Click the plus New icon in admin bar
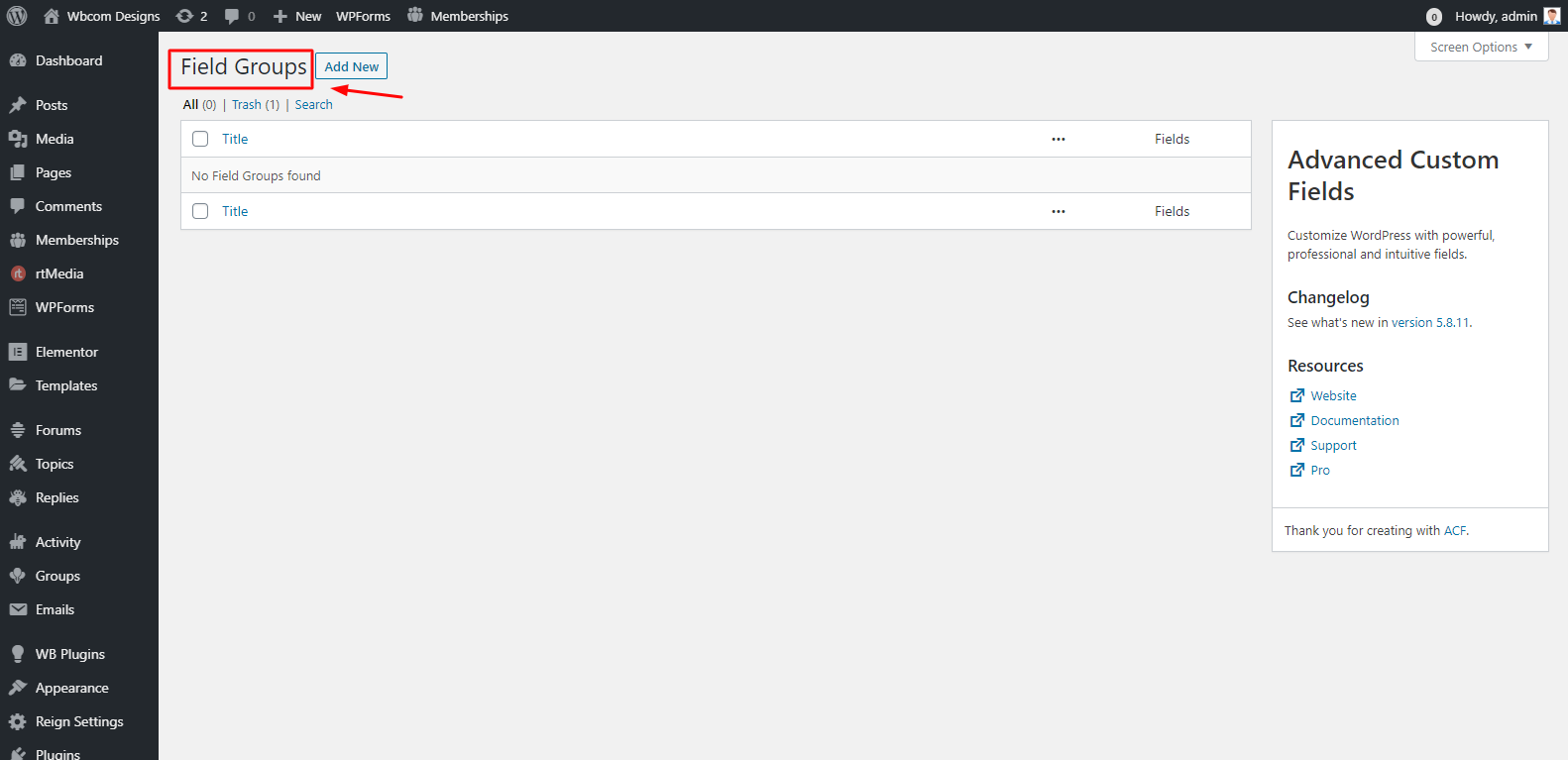Screen dimensions: 1568x760 (x=280, y=16)
